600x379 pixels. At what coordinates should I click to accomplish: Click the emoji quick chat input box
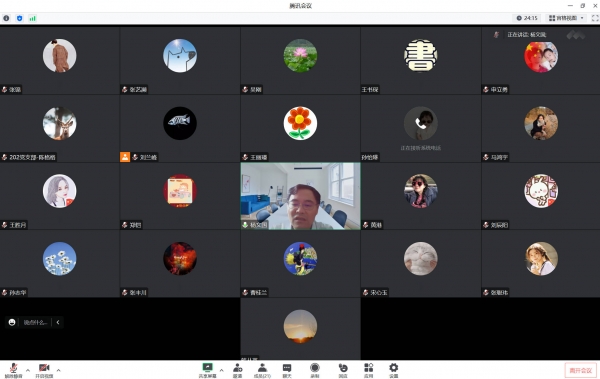(x=35, y=322)
